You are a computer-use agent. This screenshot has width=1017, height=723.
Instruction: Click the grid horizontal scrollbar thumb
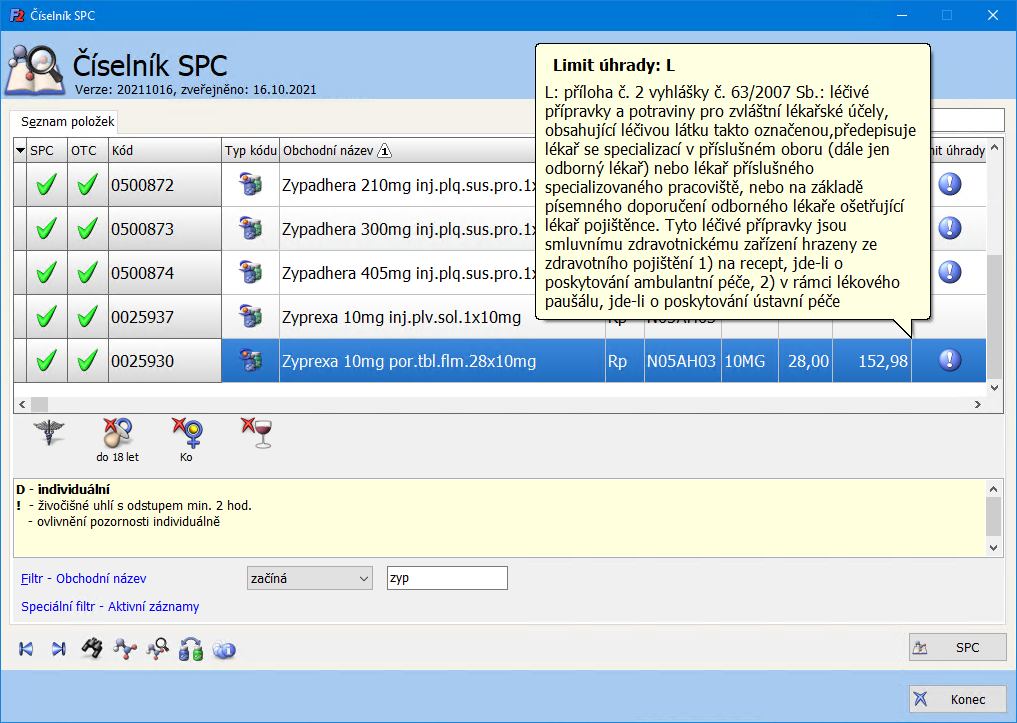point(40,404)
